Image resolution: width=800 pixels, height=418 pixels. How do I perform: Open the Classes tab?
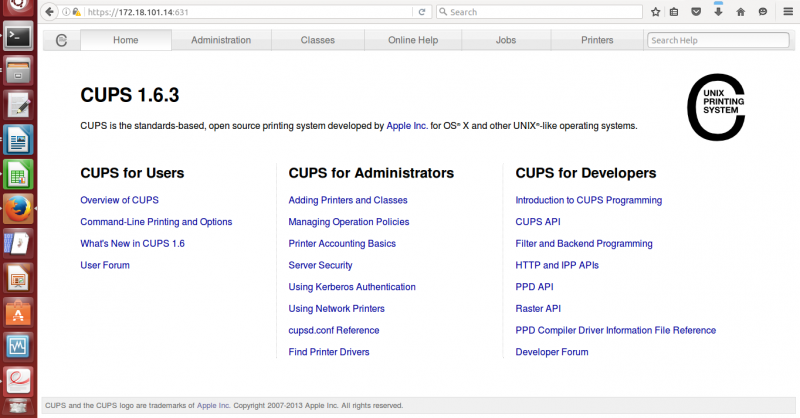tap(317, 40)
